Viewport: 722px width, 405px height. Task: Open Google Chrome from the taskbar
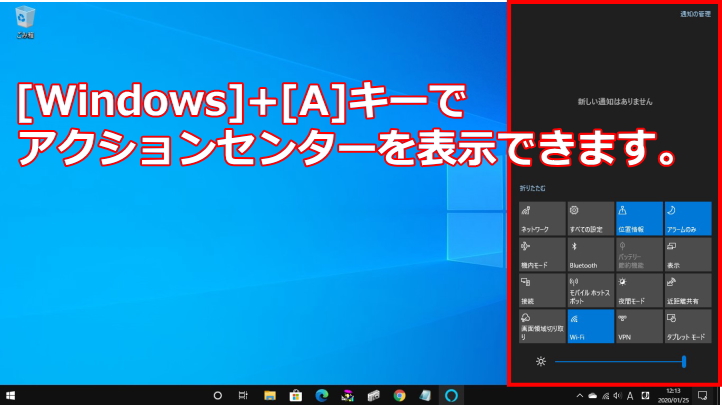click(399, 395)
